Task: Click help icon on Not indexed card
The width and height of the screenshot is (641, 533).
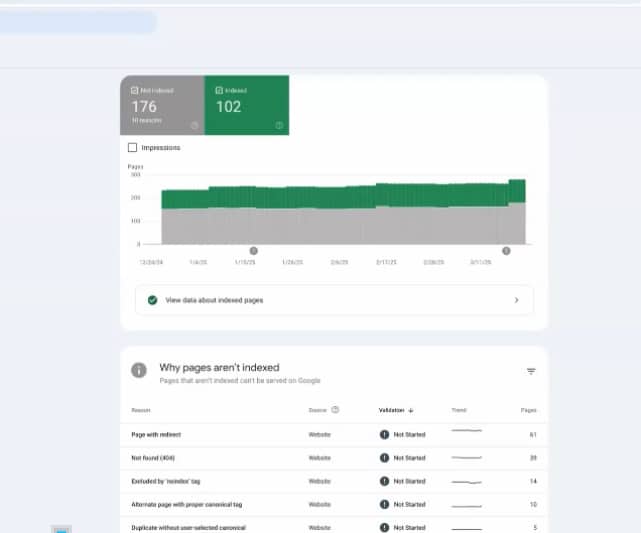Action: (x=194, y=126)
